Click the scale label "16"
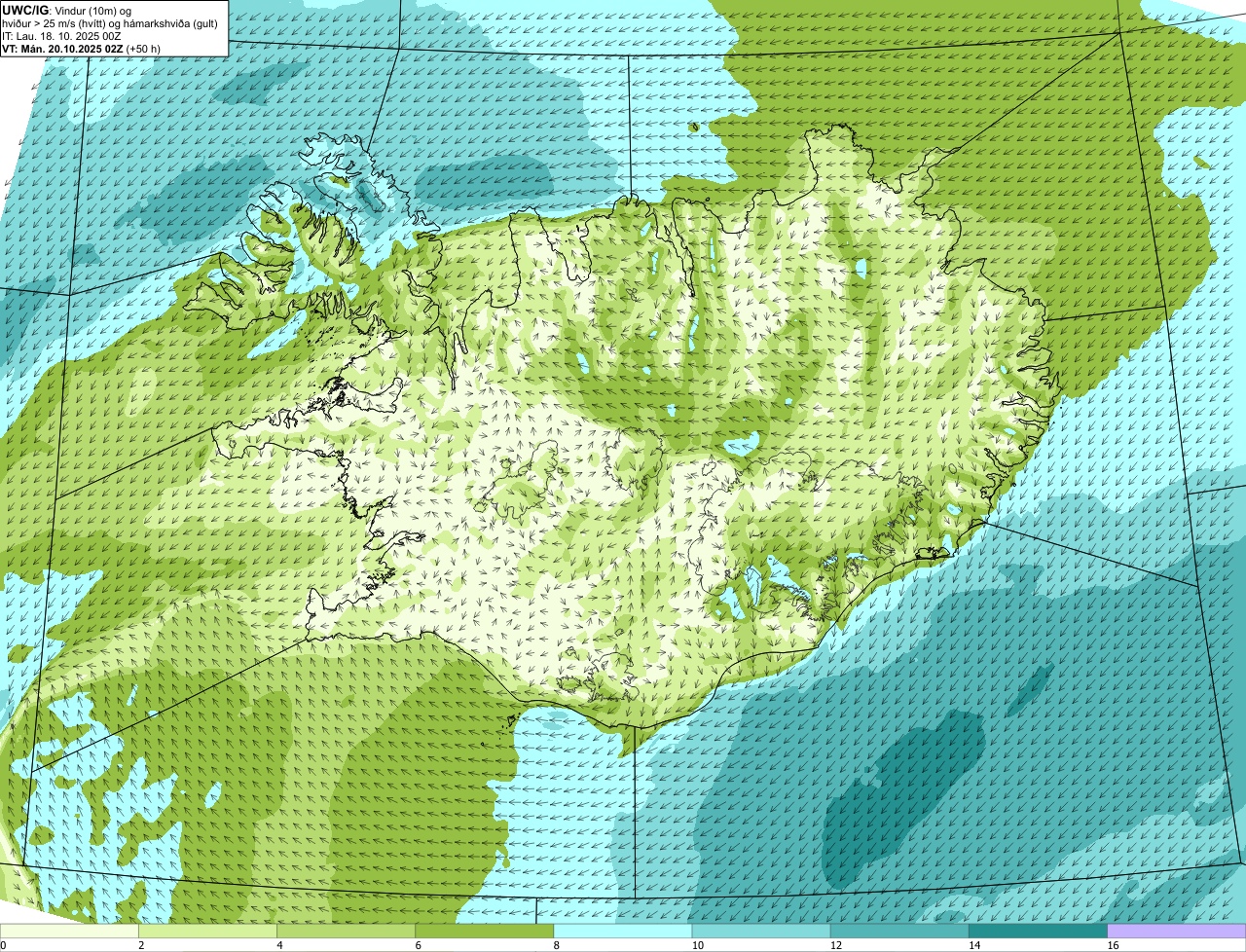 (1113, 945)
